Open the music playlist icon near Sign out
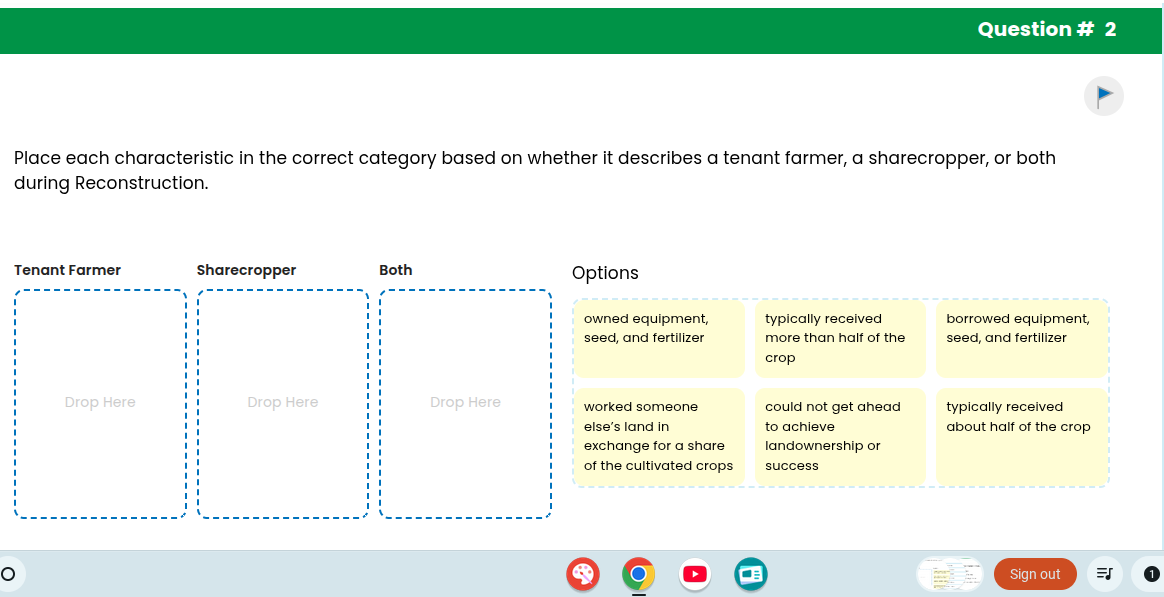 1104,574
